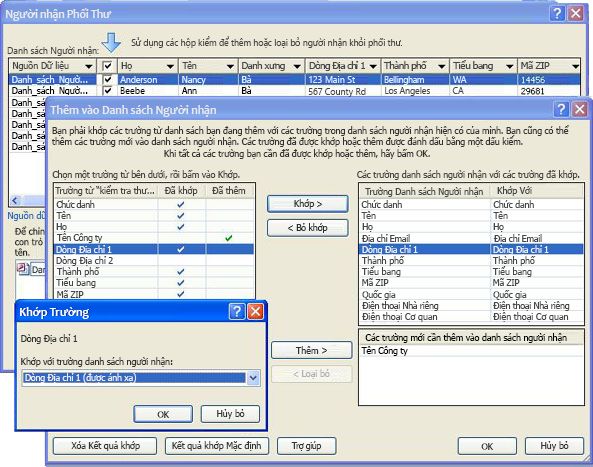Viewport: 593px width, 467px height.
Task: Select Dòng Địa chỉ 2 in source list
Action: tap(154, 261)
